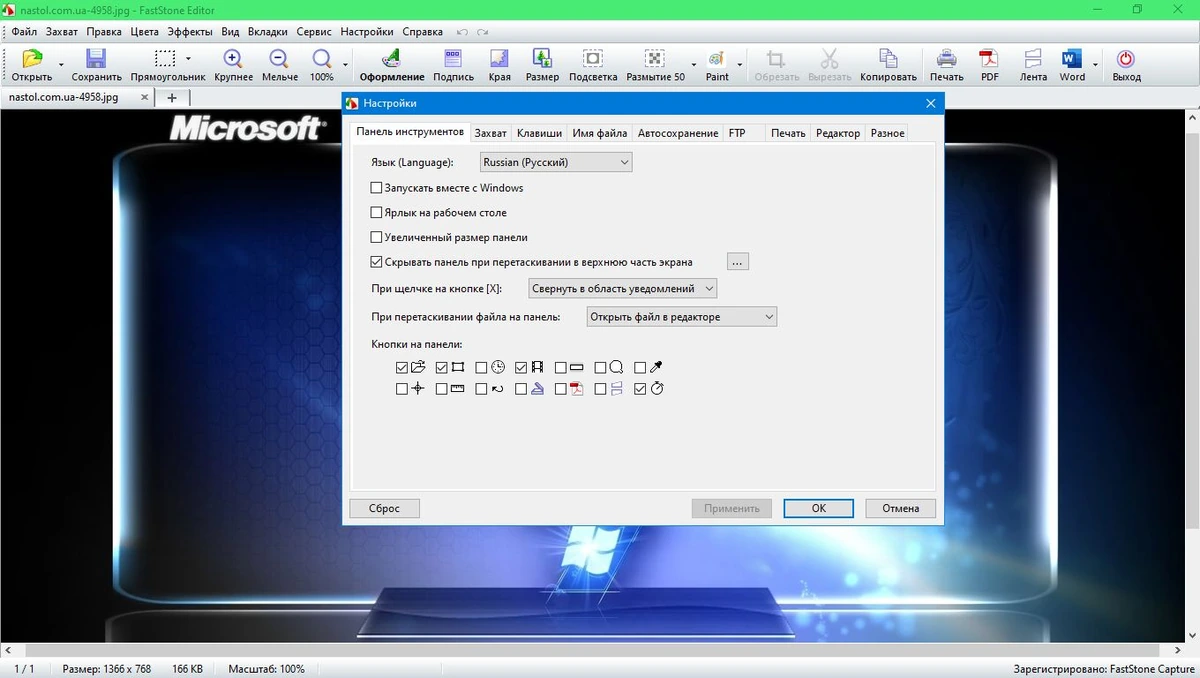The image size is (1200, 678).
Task: Uncheck the open-file folder panel button checkbox
Action: [x=402, y=367]
